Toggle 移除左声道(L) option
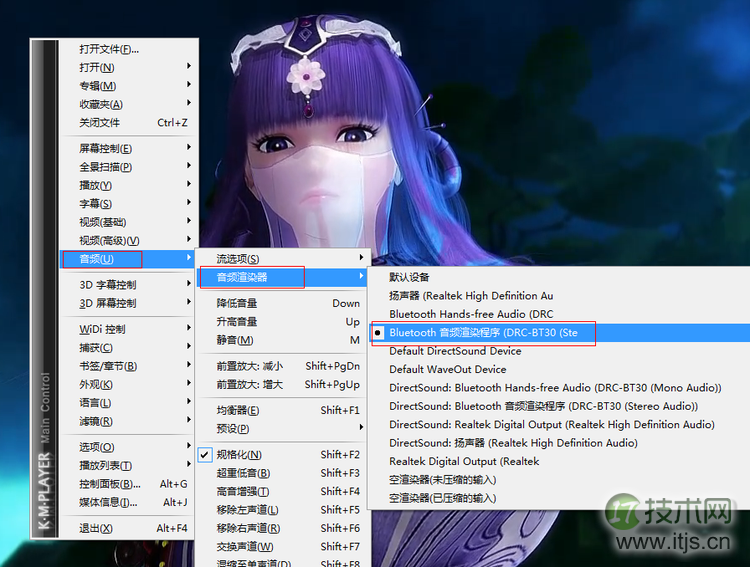This screenshot has width=750, height=567. 282,510
